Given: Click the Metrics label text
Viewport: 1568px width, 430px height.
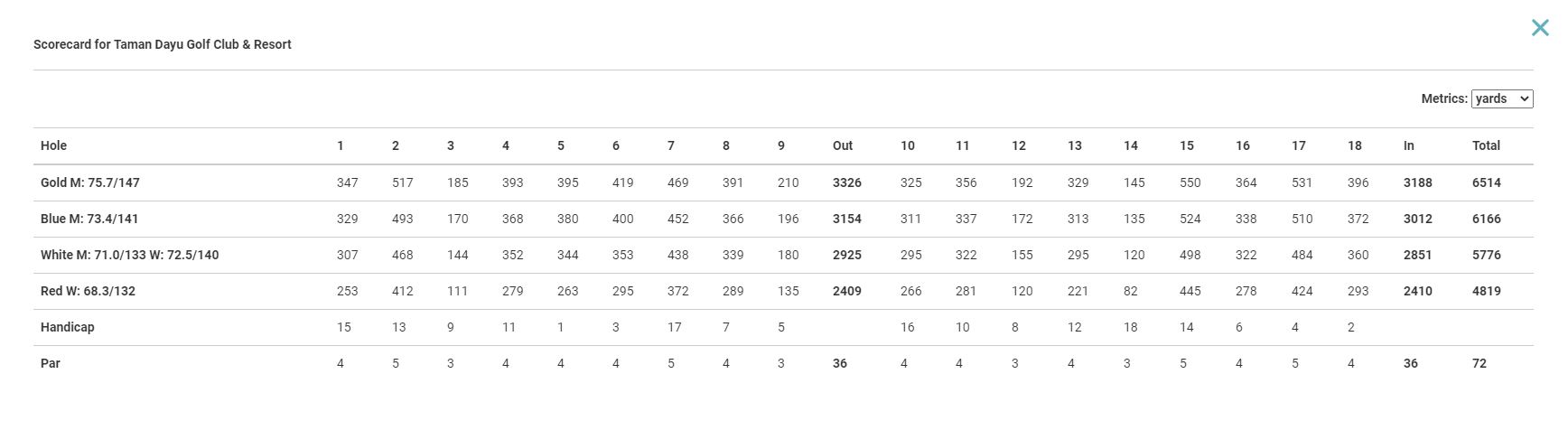Looking at the screenshot, I should click(x=1444, y=98).
